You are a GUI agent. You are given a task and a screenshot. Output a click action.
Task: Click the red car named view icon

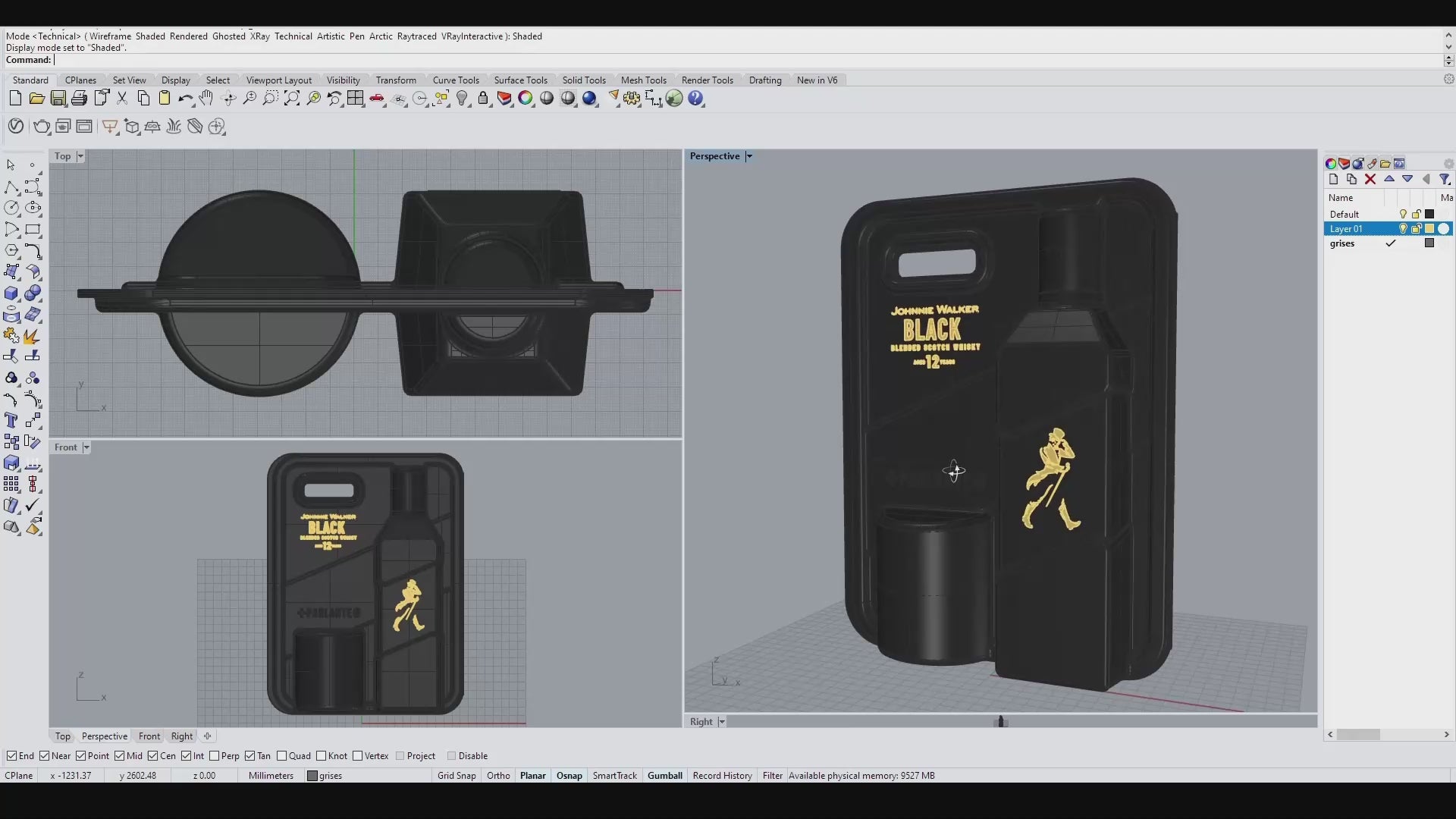tap(377, 98)
